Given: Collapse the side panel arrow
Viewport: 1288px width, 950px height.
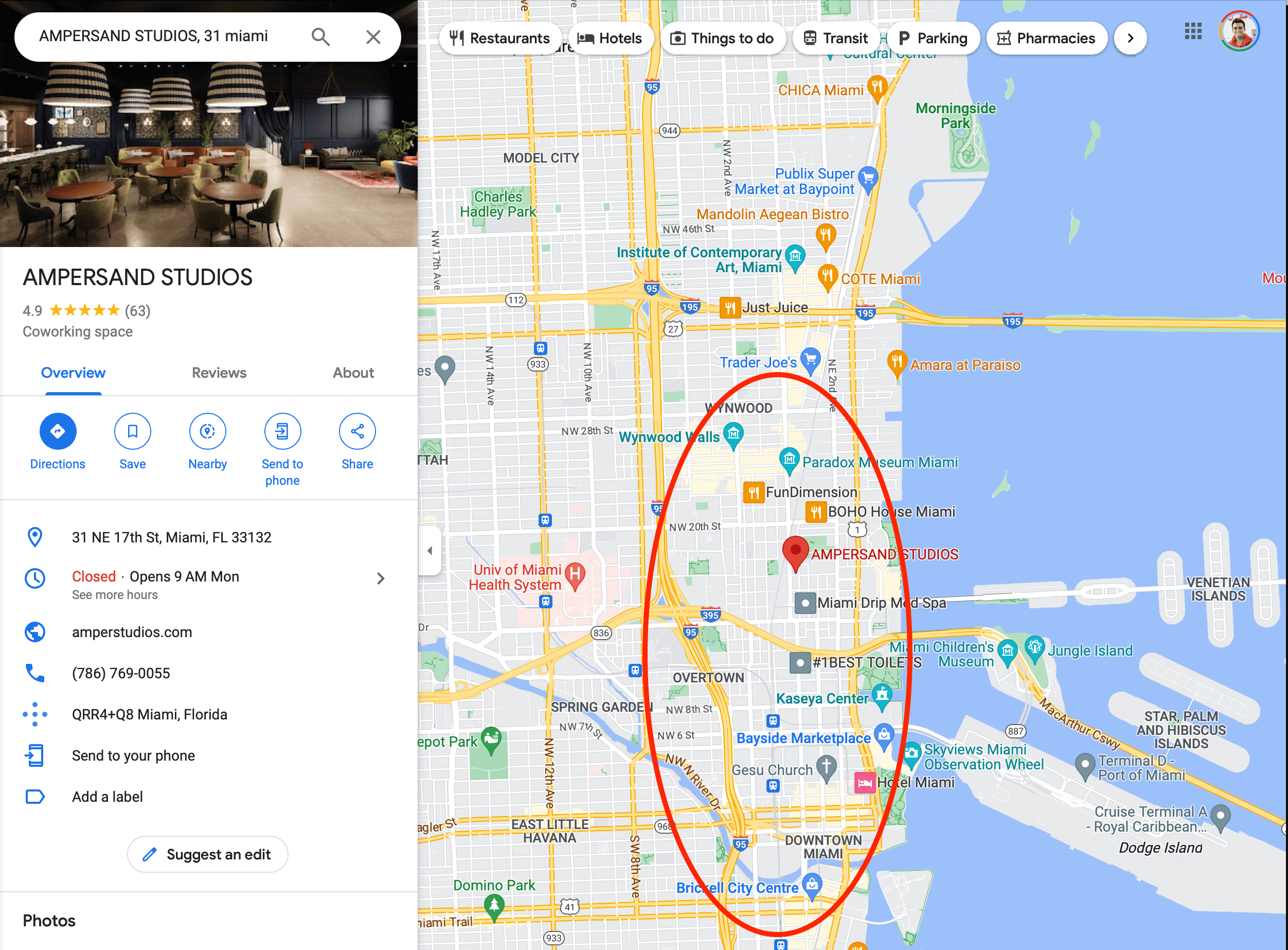Looking at the screenshot, I should tap(430, 551).
